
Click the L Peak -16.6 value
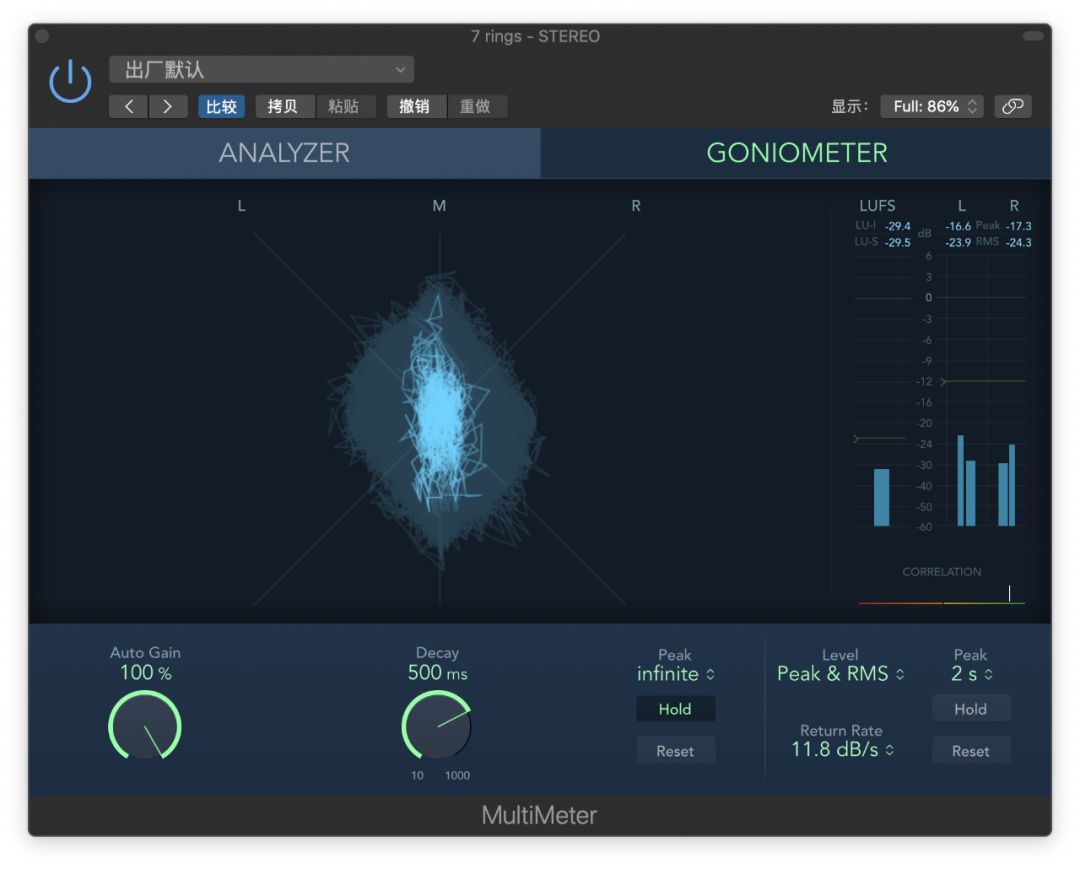(x=958, y=226)
